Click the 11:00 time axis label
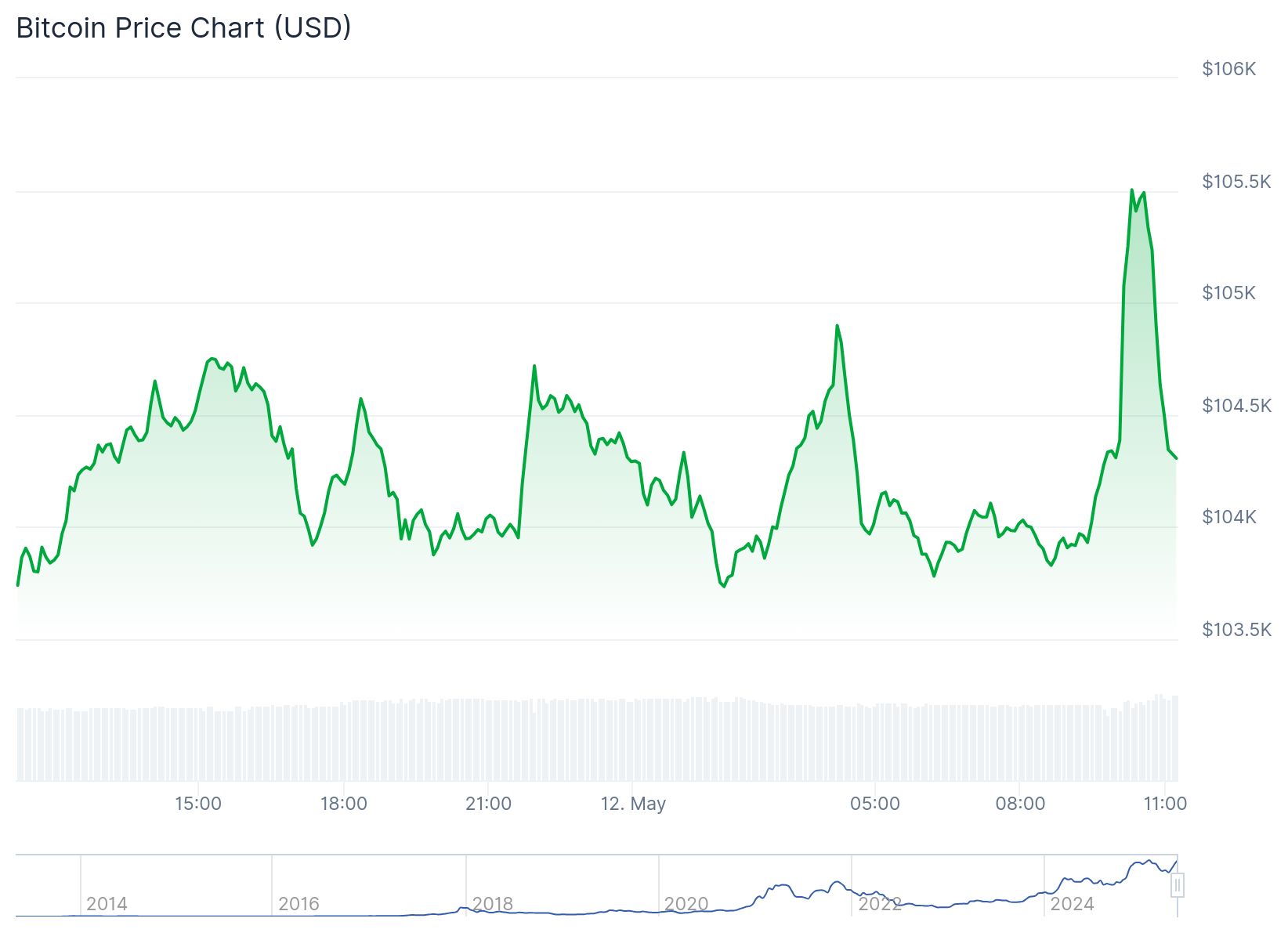Viewport: 1288px width, 940px height. click(1165, 804)
